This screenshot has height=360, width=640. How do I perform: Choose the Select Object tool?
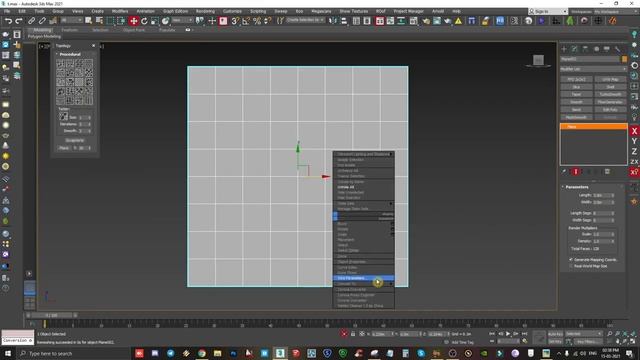tap(88, 21)
